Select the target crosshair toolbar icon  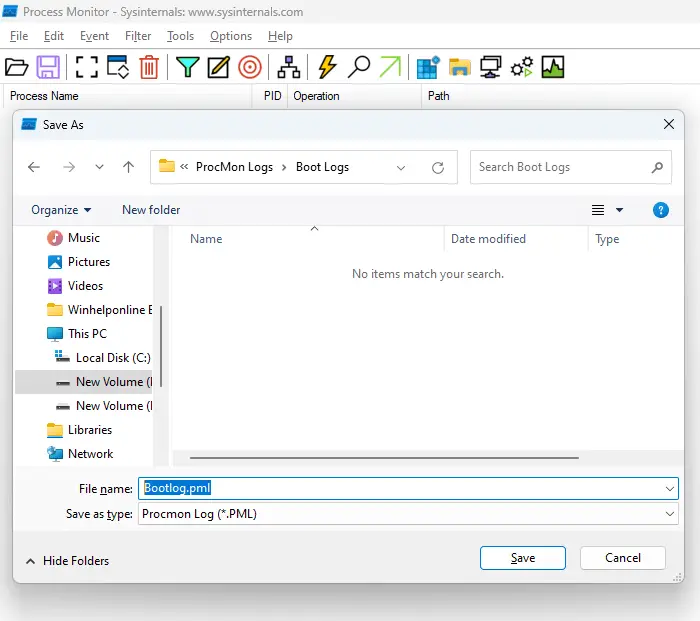point(250,67)
